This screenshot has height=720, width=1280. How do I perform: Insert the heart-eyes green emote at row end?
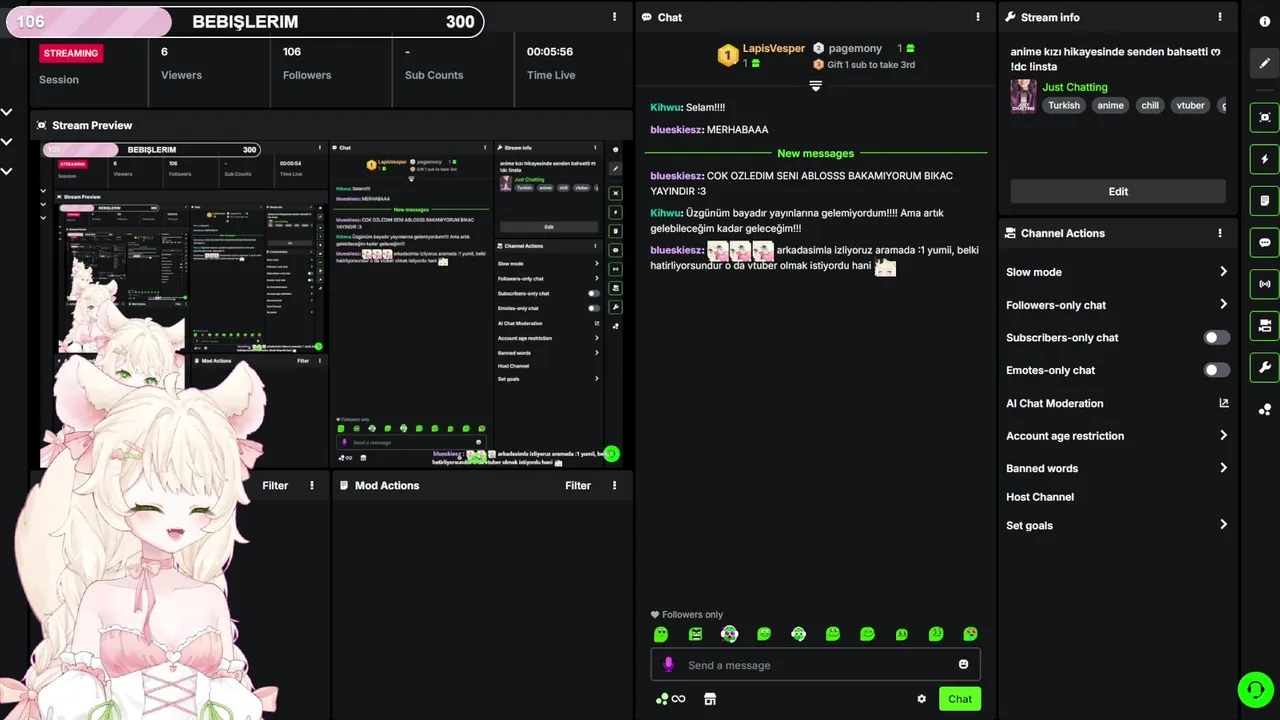tap(970, 634)
